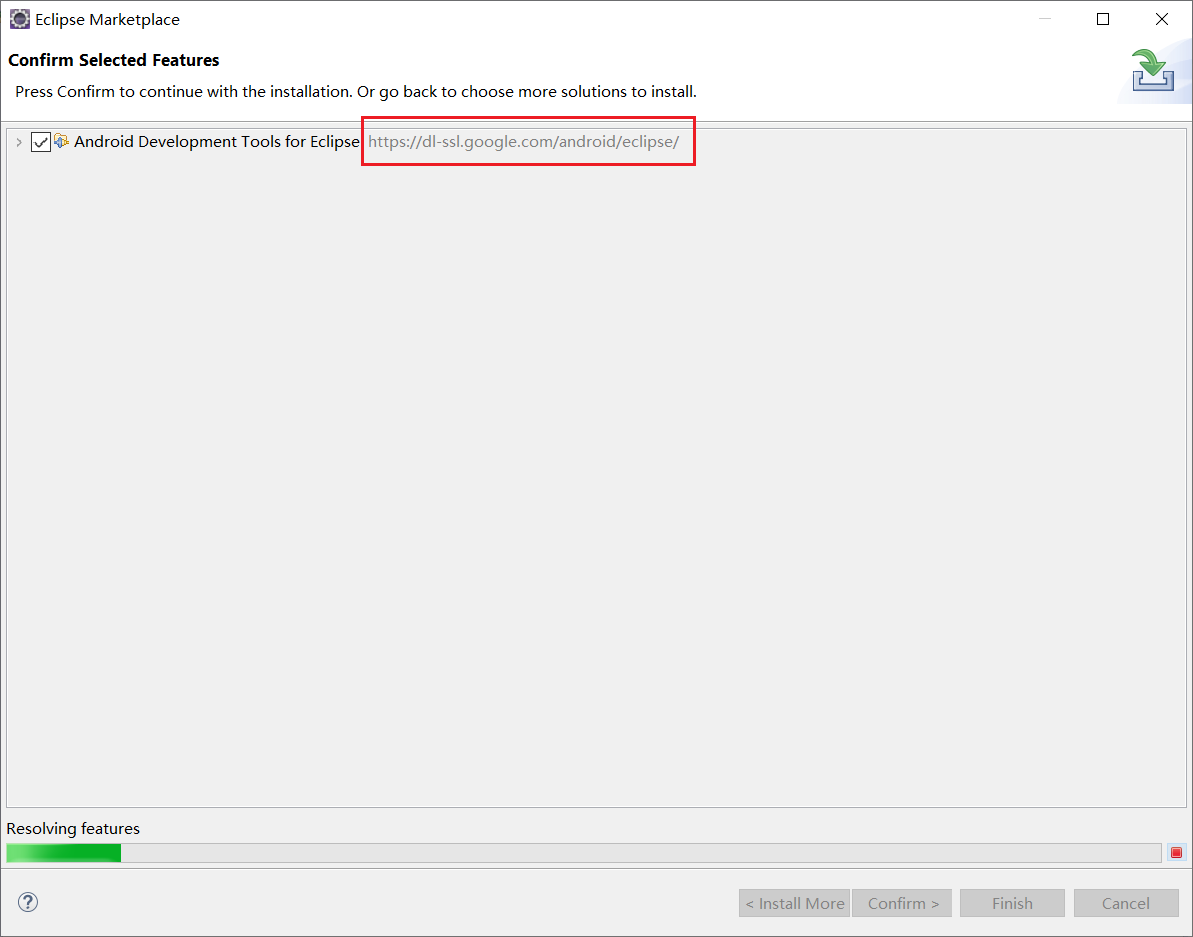
Task: Click the Resolving features status label
Action: (73, 828)
